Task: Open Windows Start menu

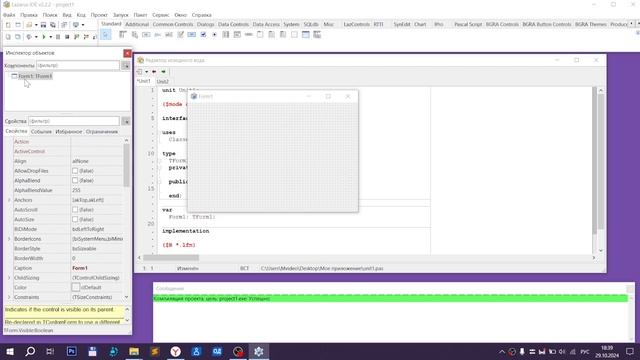Action: click(10, 351)
